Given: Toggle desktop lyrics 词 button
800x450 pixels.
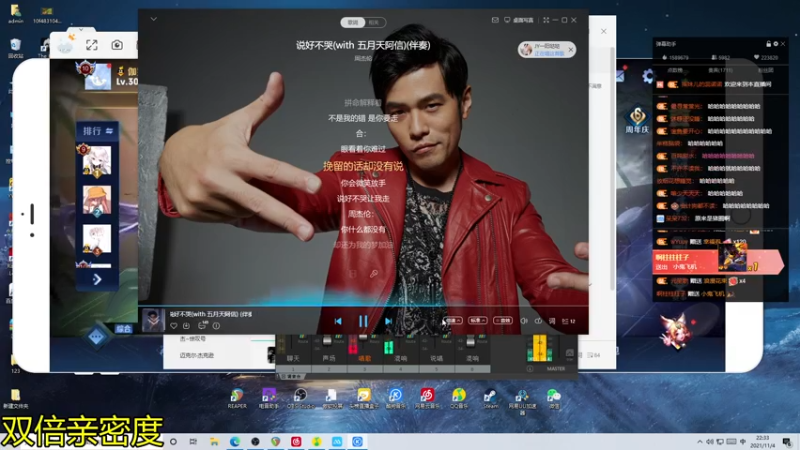Looking at the screenshot, I should tap(552, 321).
